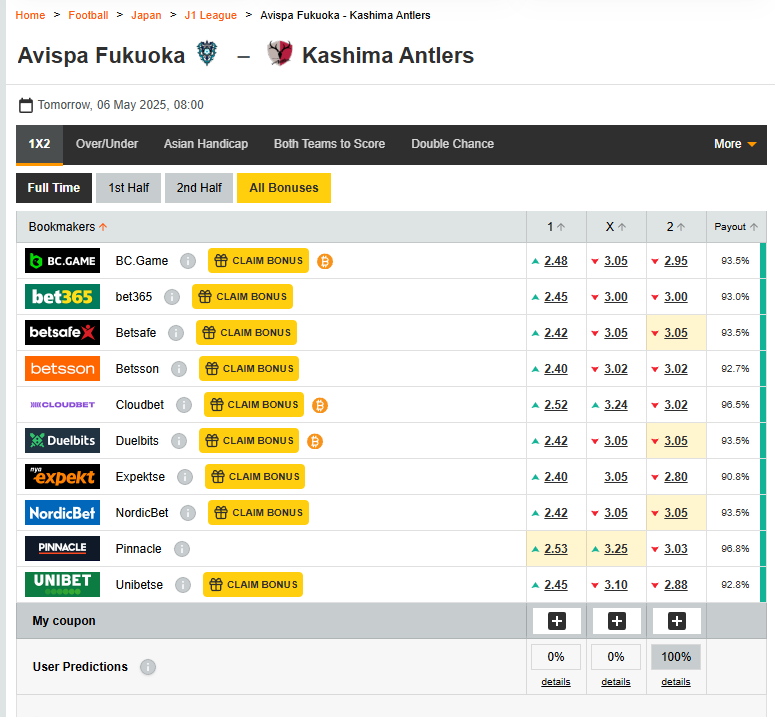Click Cloudbet draw odds 3.24
This screenshot has width=775, height=717.
(x=616, y=405)
